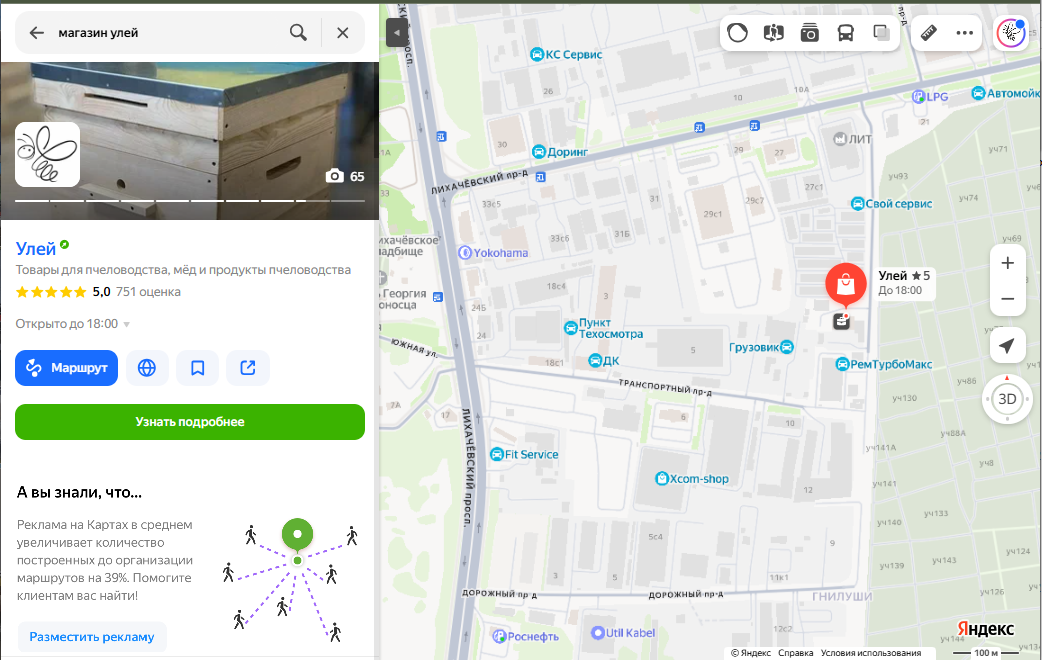
Task: Click the five yellow rating stars
Action: coord(51,292)
